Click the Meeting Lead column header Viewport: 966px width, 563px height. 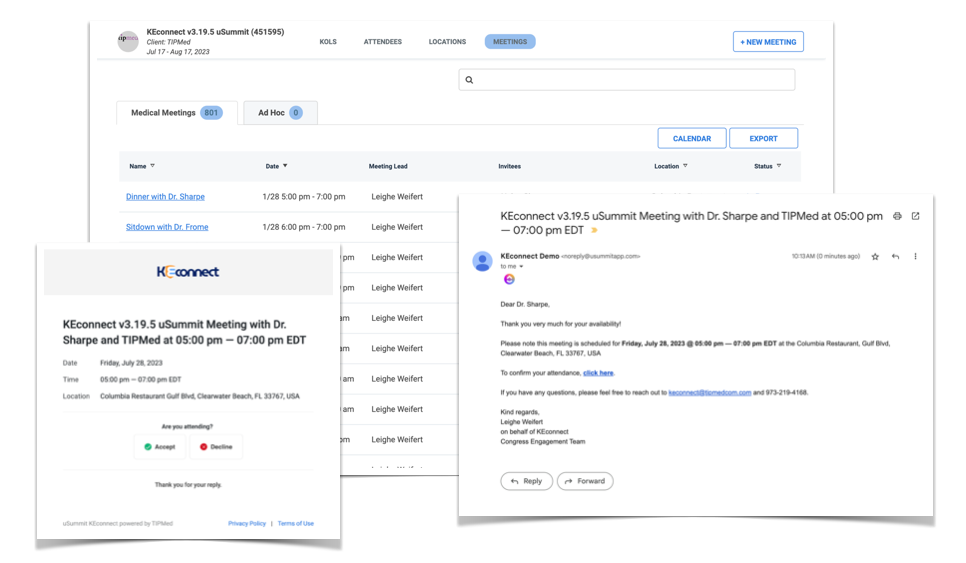[x=388, y=166]
